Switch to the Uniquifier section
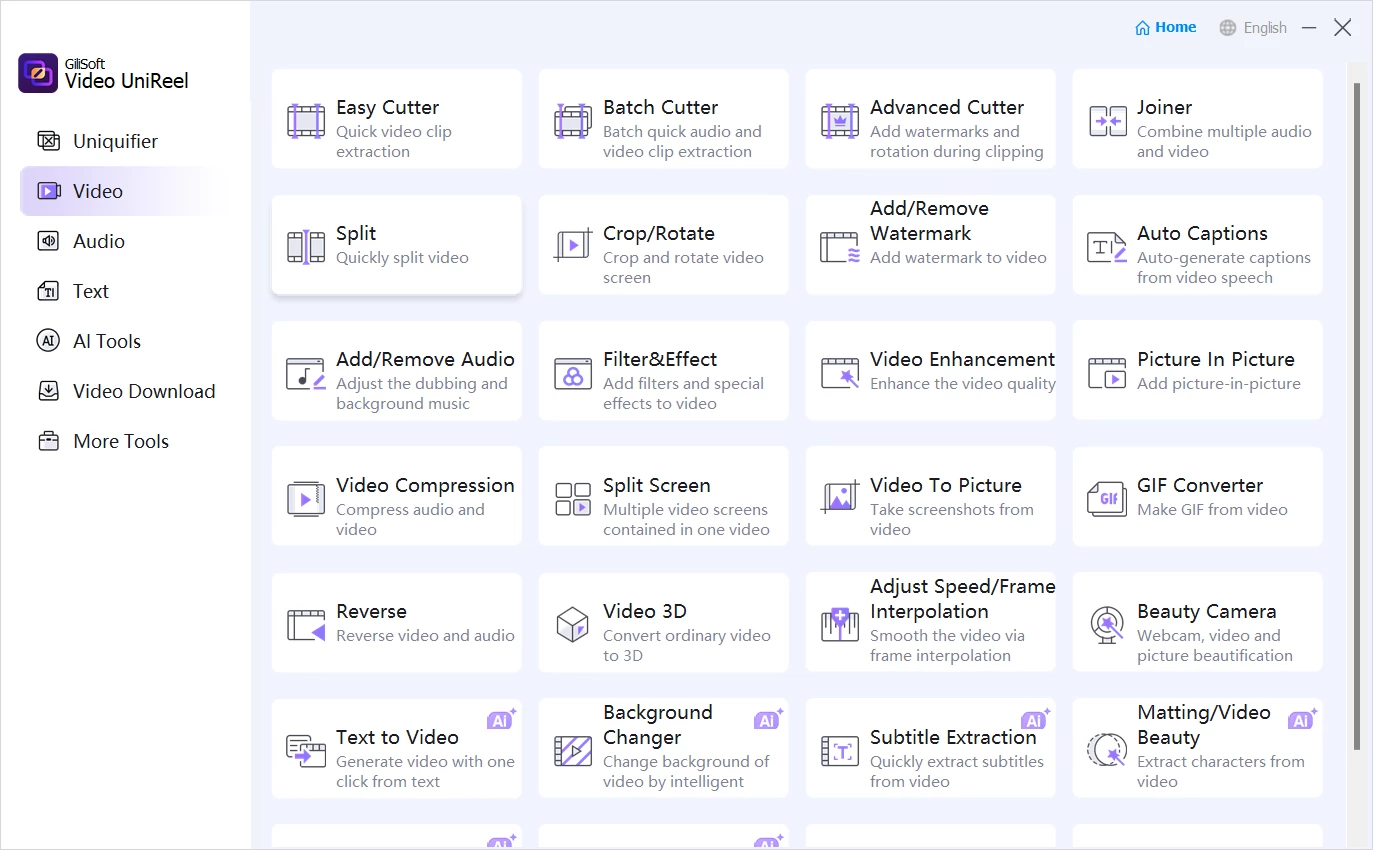 pyautogui.click(x=115, y=141)
